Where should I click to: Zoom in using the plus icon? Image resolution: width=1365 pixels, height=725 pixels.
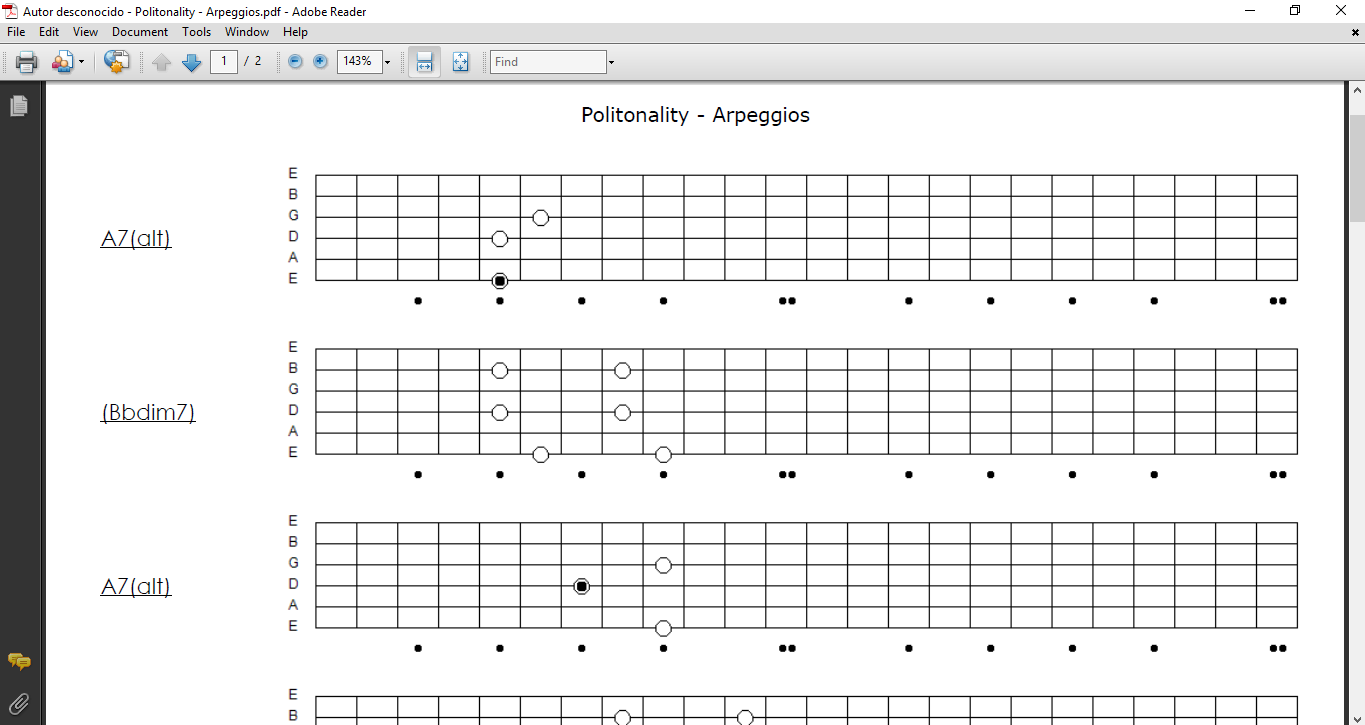320,62
